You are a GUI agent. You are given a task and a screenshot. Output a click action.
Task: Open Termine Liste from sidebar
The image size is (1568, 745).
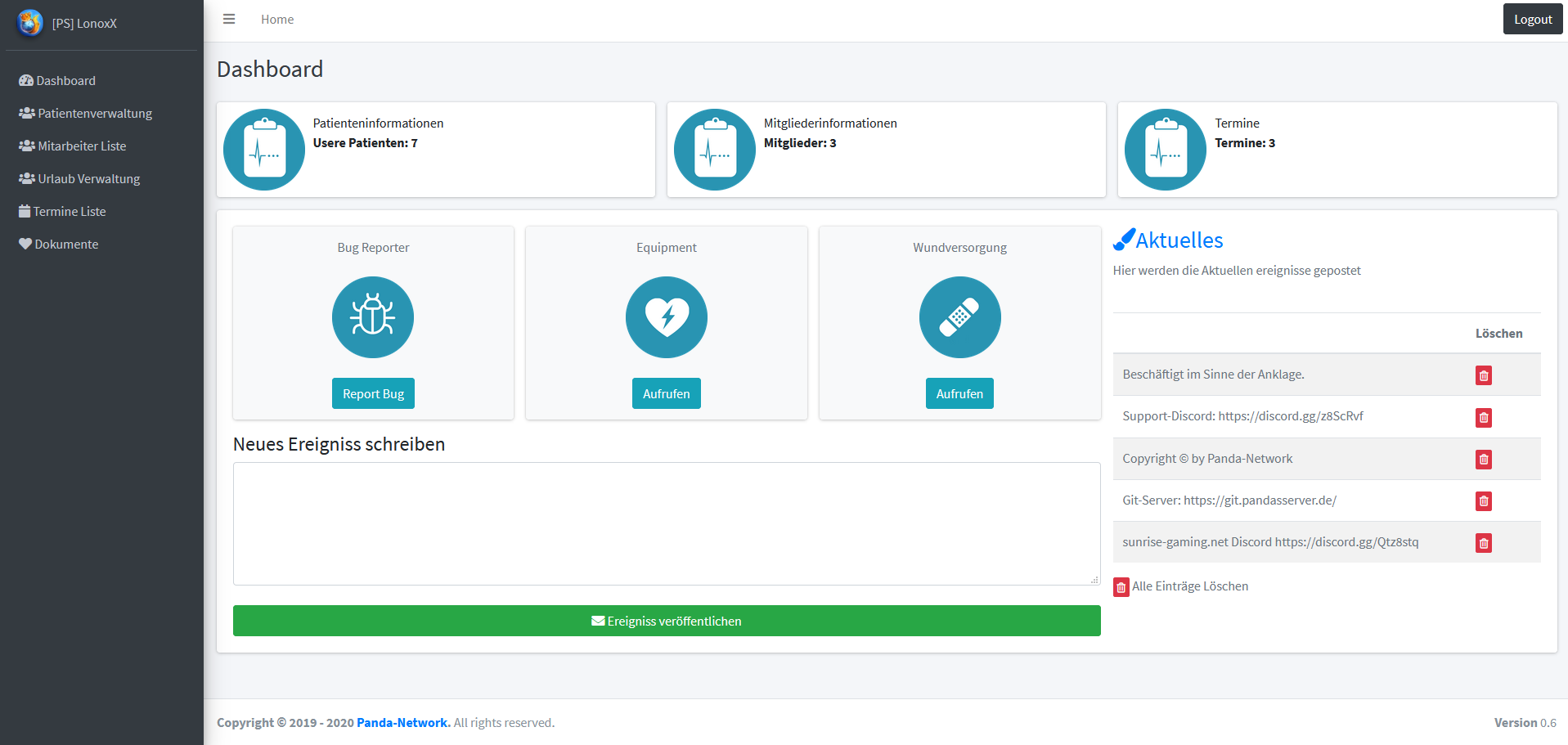(x=70, y=212)
